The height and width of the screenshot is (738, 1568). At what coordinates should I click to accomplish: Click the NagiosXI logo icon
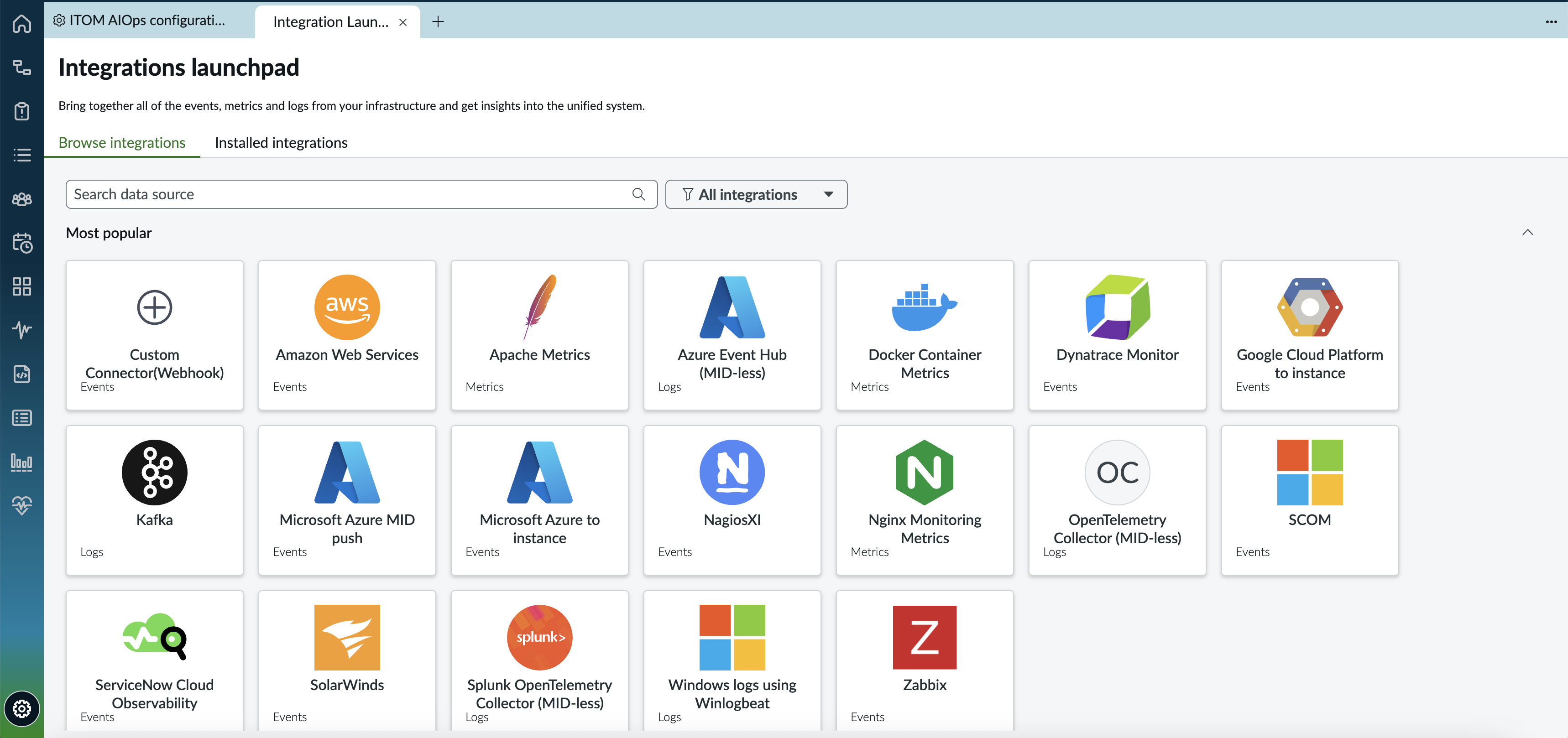click(x=732, y=472)
